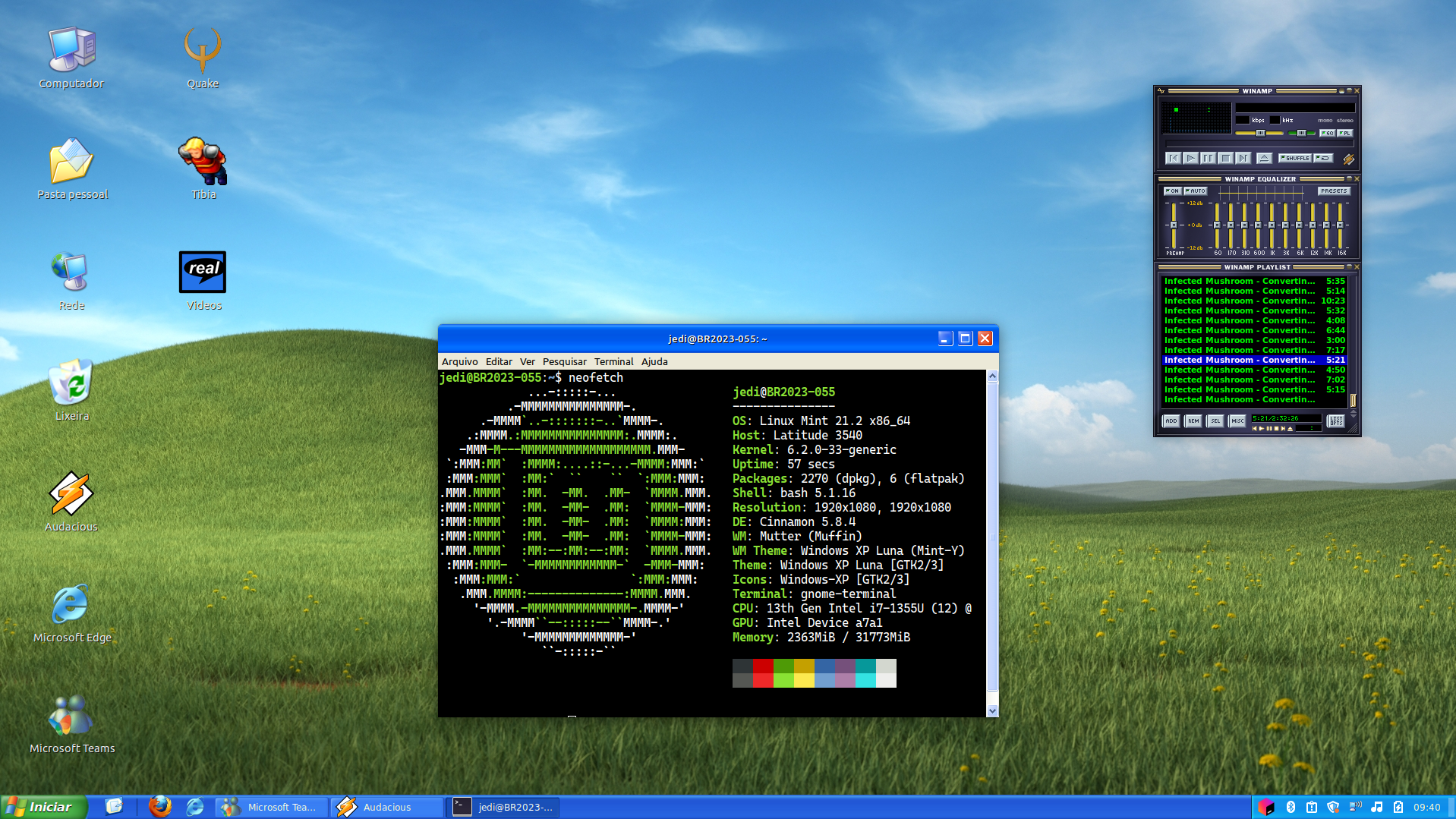Select Quake desktop icon

click(203, 58)
